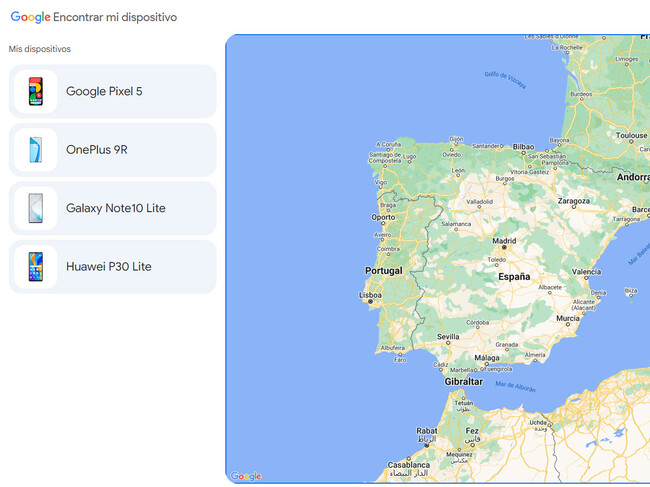
Task: Select the Google Pixel 5 device name
Action: coord(104,91)
